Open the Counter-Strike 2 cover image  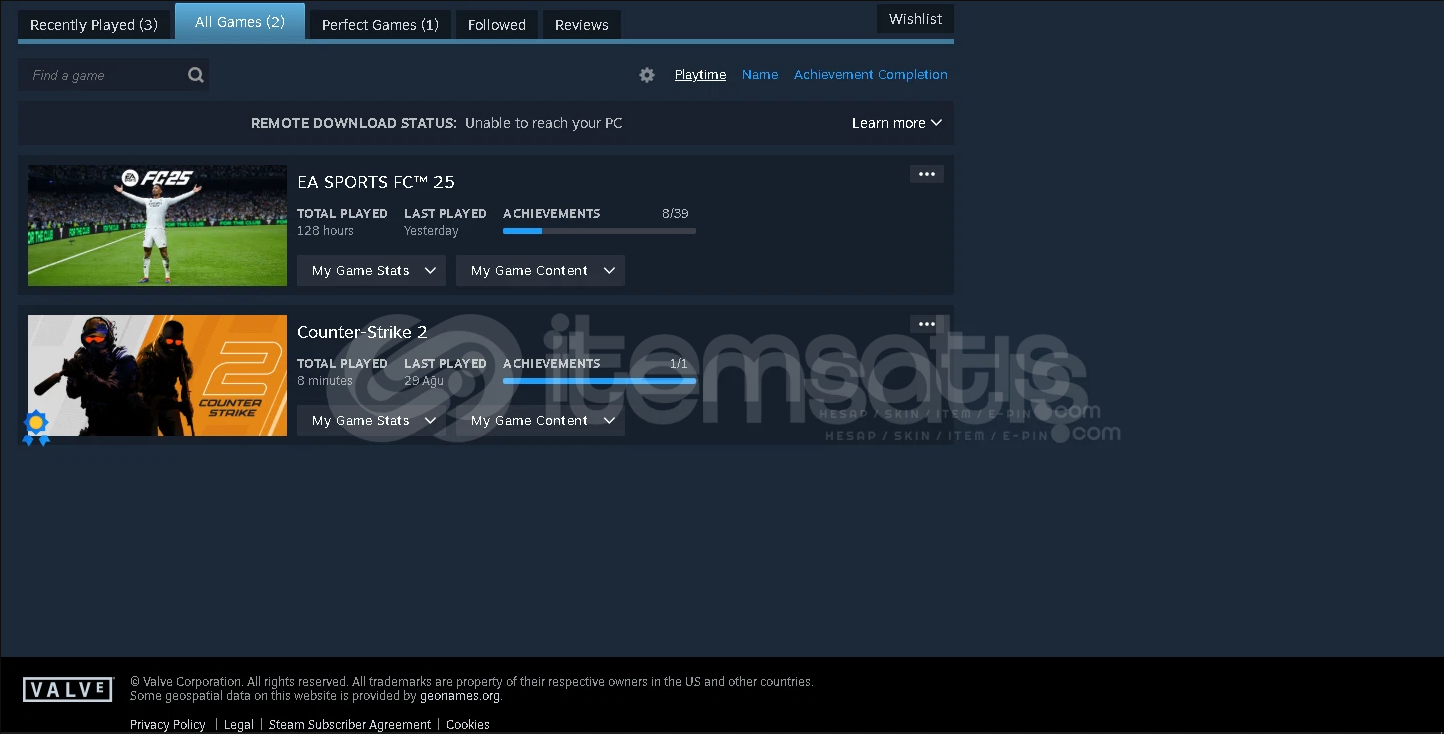pyautogui.click(x=157, y=375)
